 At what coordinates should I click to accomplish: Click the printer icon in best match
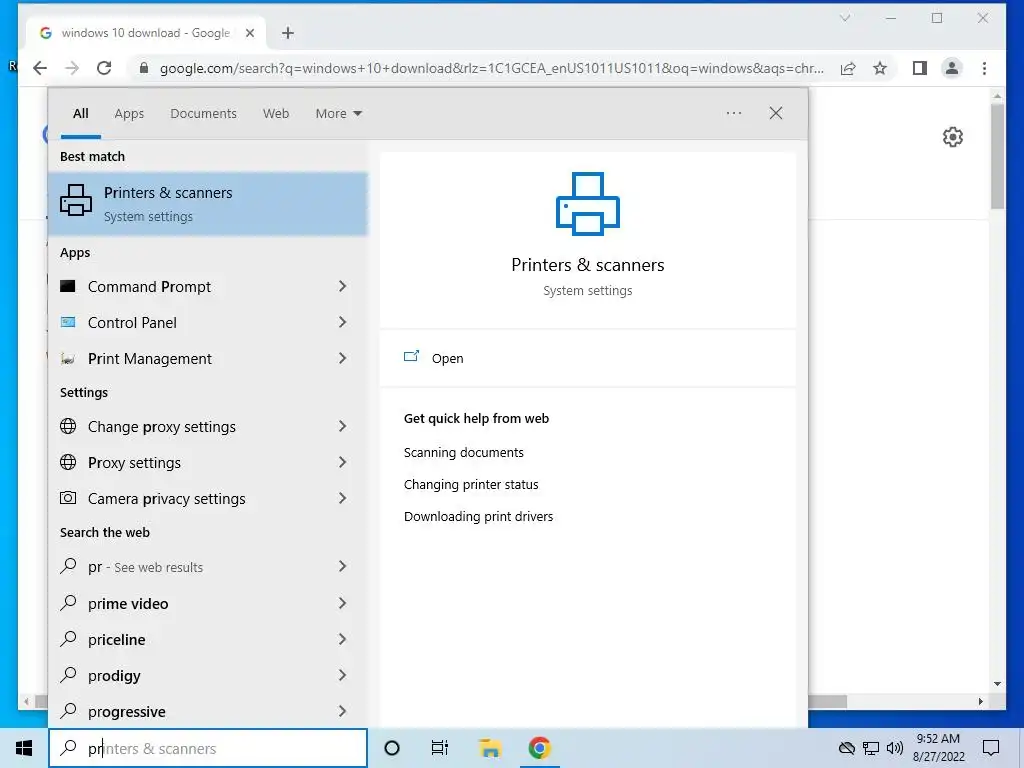tap(76, 200)
